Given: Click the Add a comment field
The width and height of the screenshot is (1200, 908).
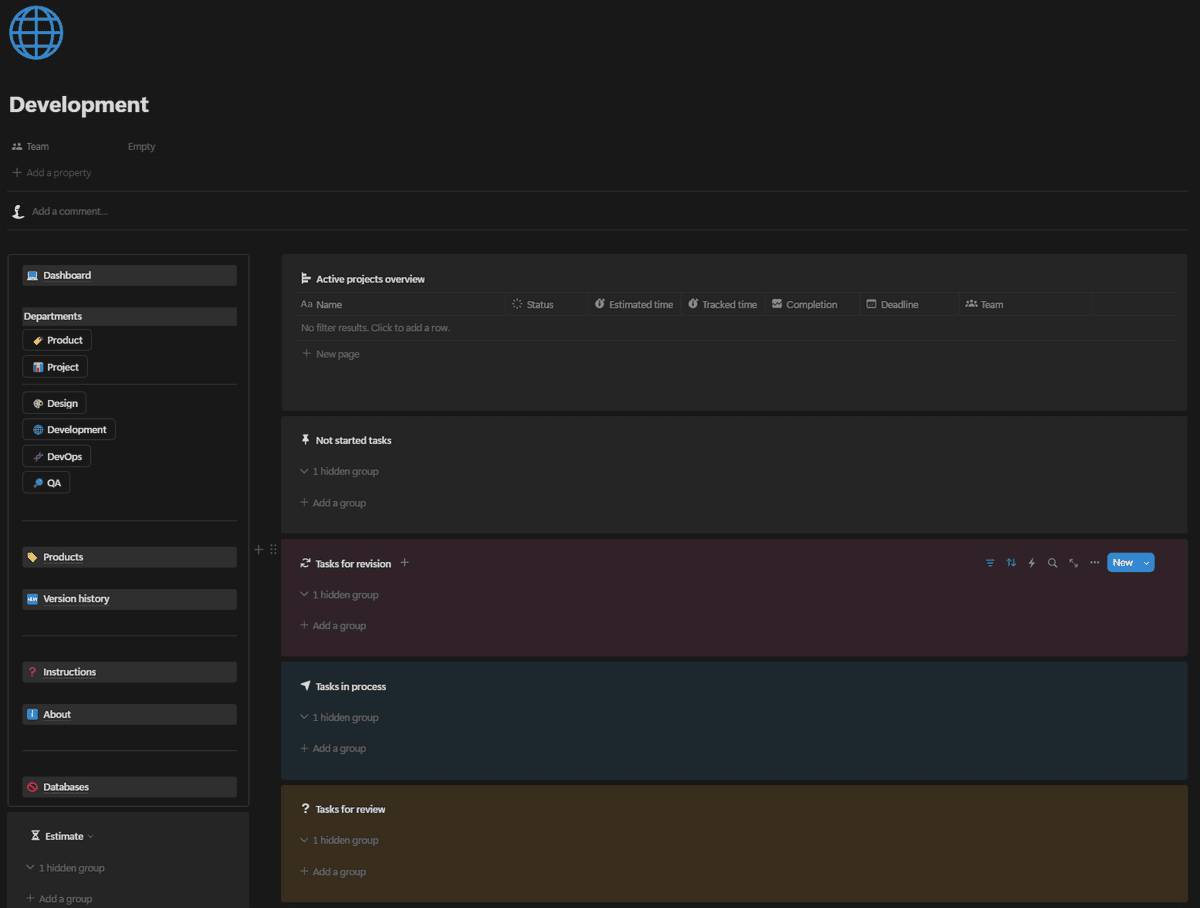Looking at the screenshot, I should [x=70, y=212].
